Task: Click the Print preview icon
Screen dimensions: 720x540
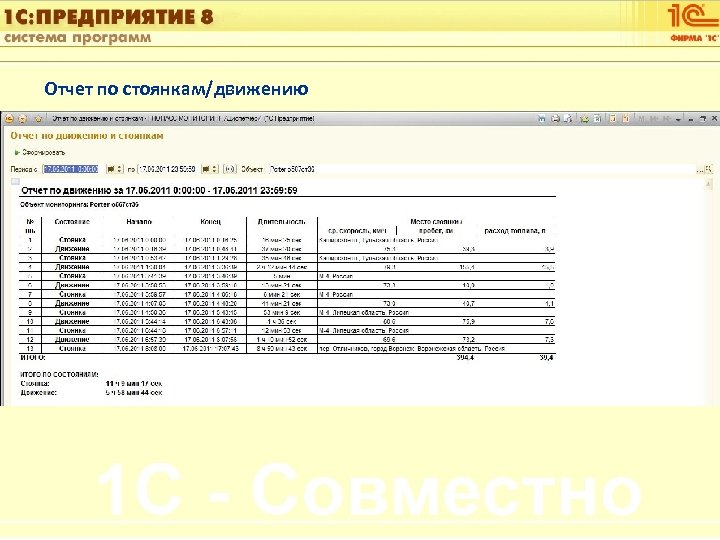Action: point(568,118)
